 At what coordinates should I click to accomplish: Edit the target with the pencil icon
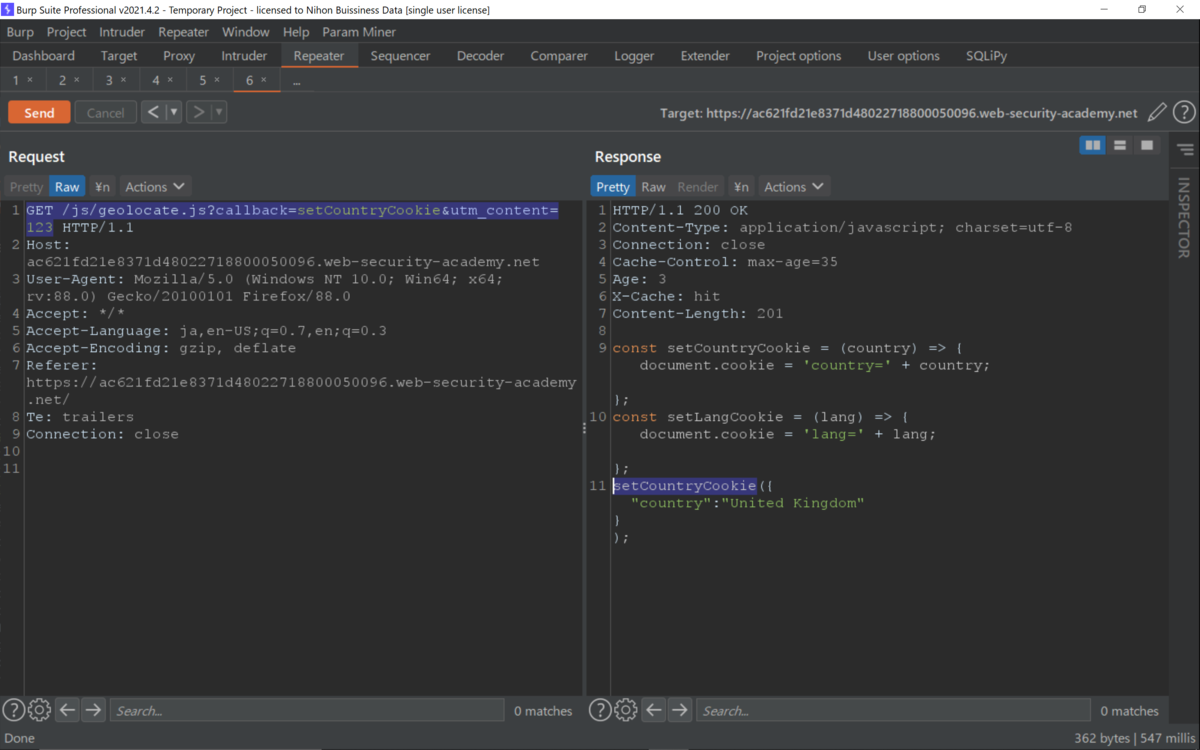(x=1157, y=113)
